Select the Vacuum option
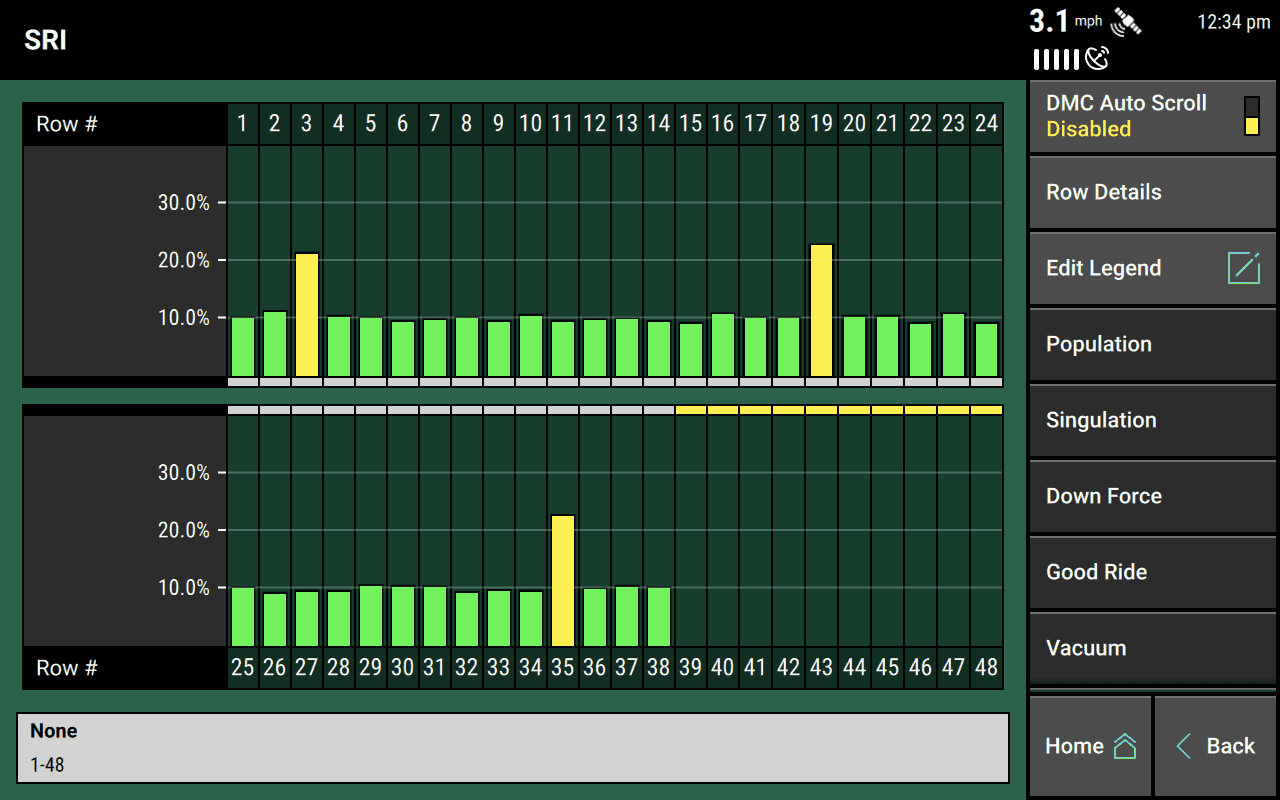The height and width of the screenshot is (800, 1280). point(1152,648)
